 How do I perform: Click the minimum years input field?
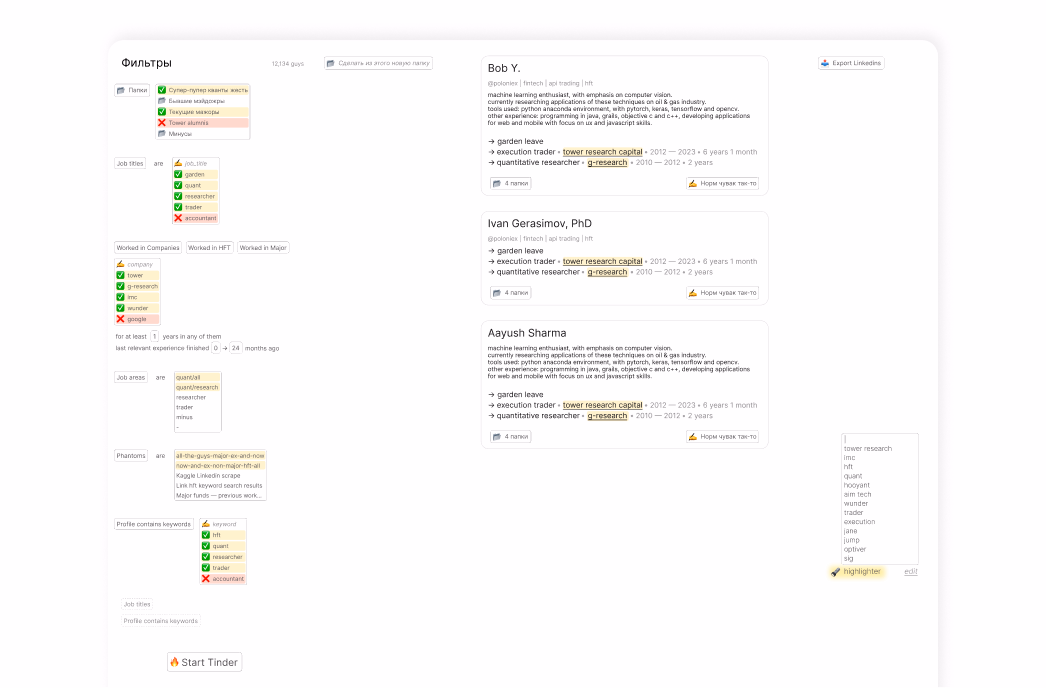pos(154,336)
